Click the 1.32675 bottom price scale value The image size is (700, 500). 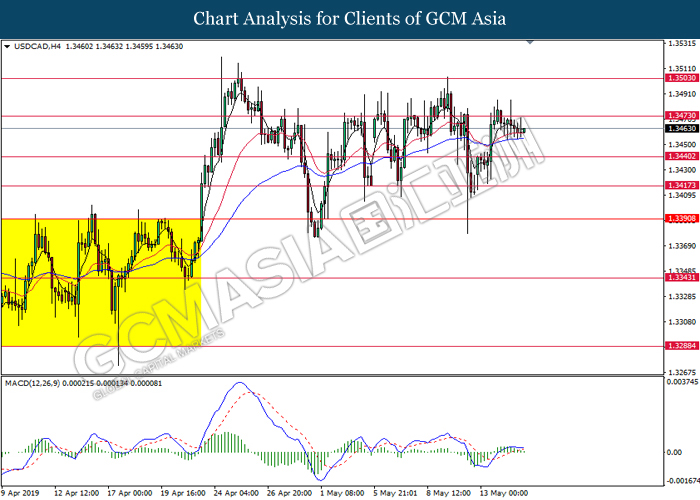[682, 372]
